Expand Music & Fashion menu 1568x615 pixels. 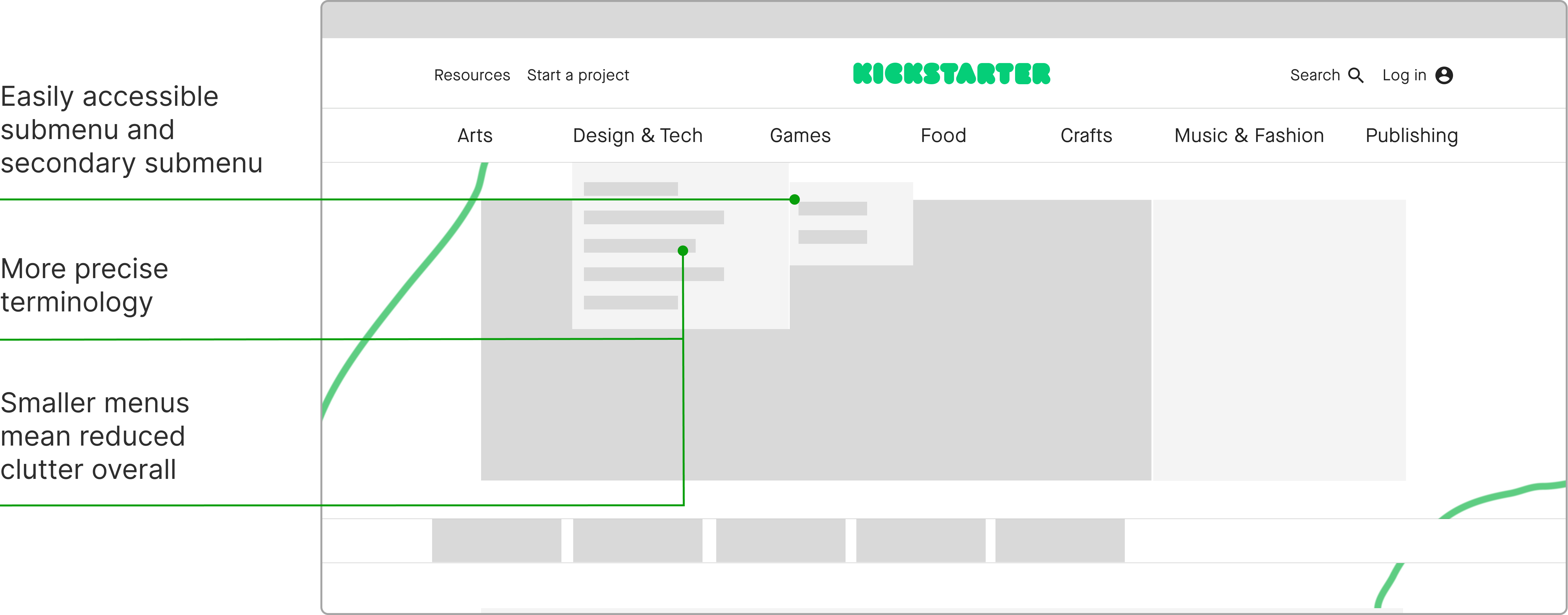click(x=1249, y=135)
